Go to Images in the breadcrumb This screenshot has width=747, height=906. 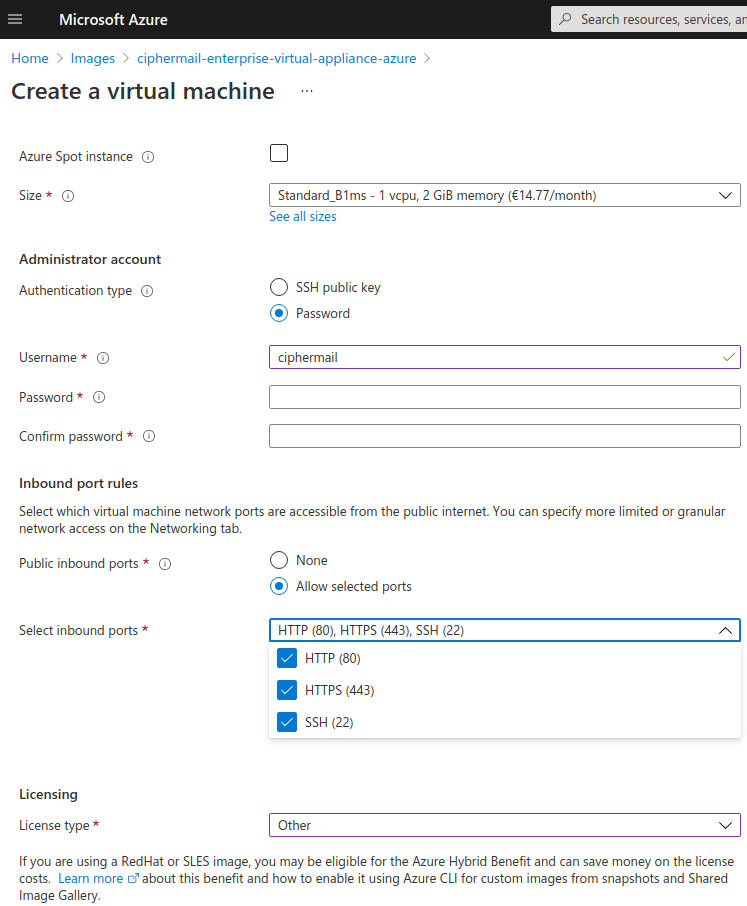(x=92, y=58)
